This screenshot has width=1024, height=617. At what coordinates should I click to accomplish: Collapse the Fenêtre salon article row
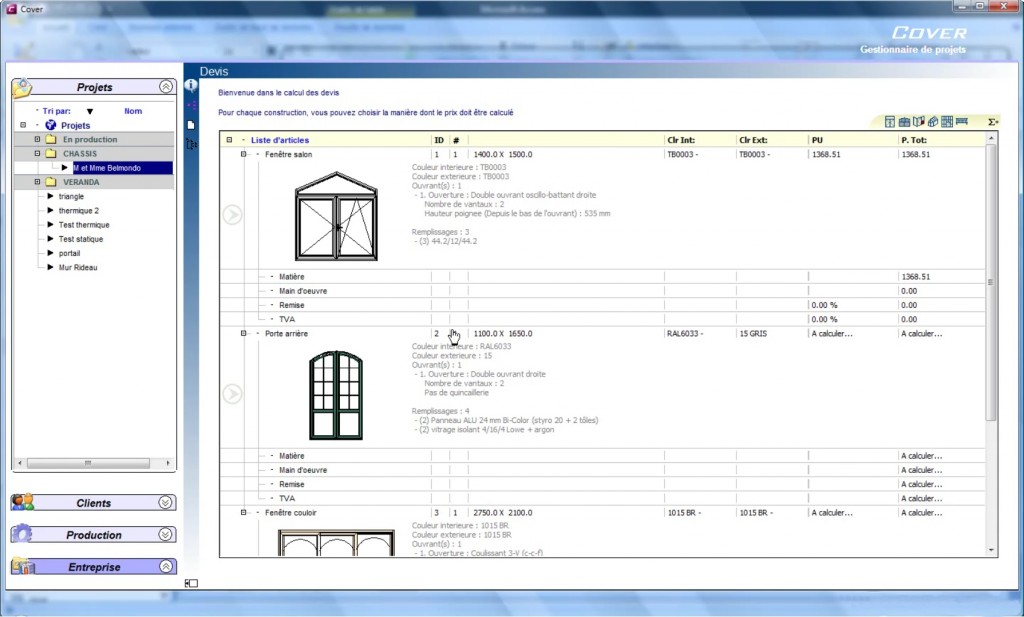(x=243, y=154)
